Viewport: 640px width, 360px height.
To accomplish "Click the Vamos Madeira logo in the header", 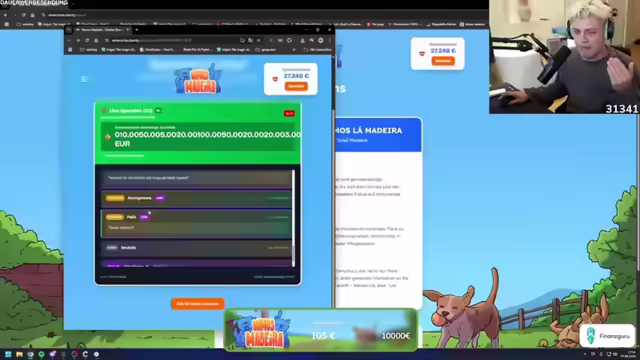I will 199,79.
